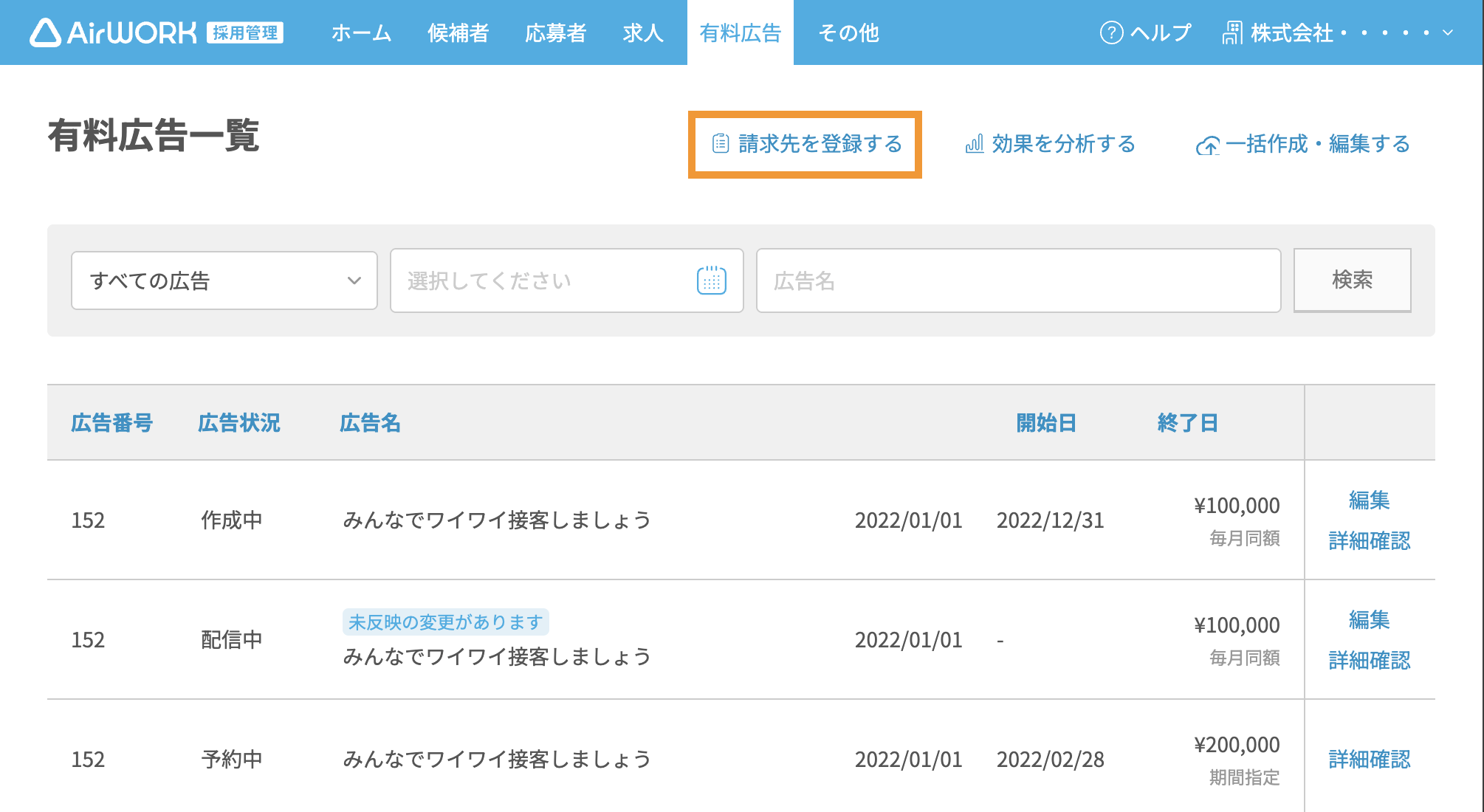
Task: Click the clipboard icon for billing registration
Action: 721,143
